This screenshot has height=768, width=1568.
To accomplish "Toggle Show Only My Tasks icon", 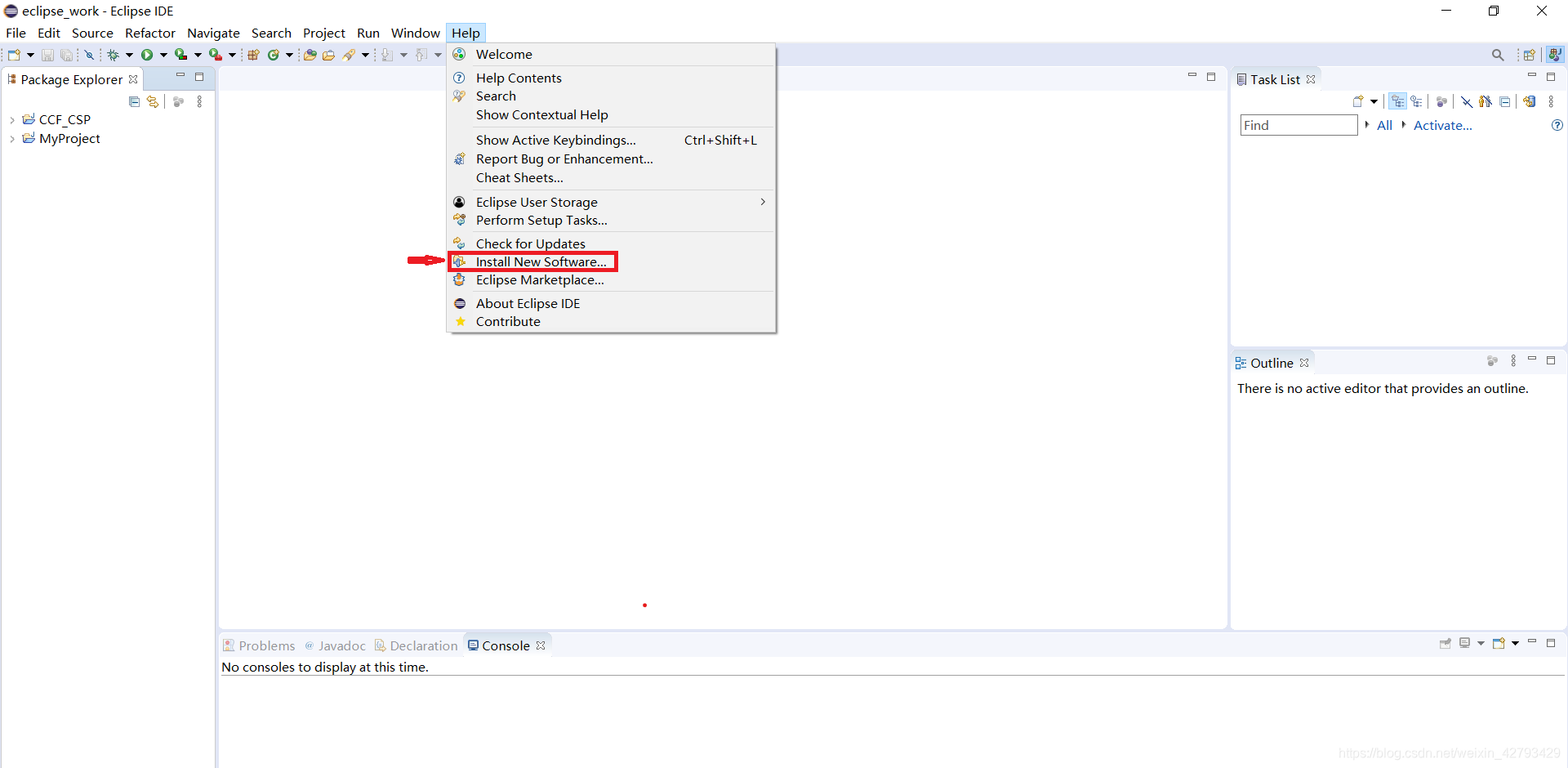I will [x=1486, y=102].
